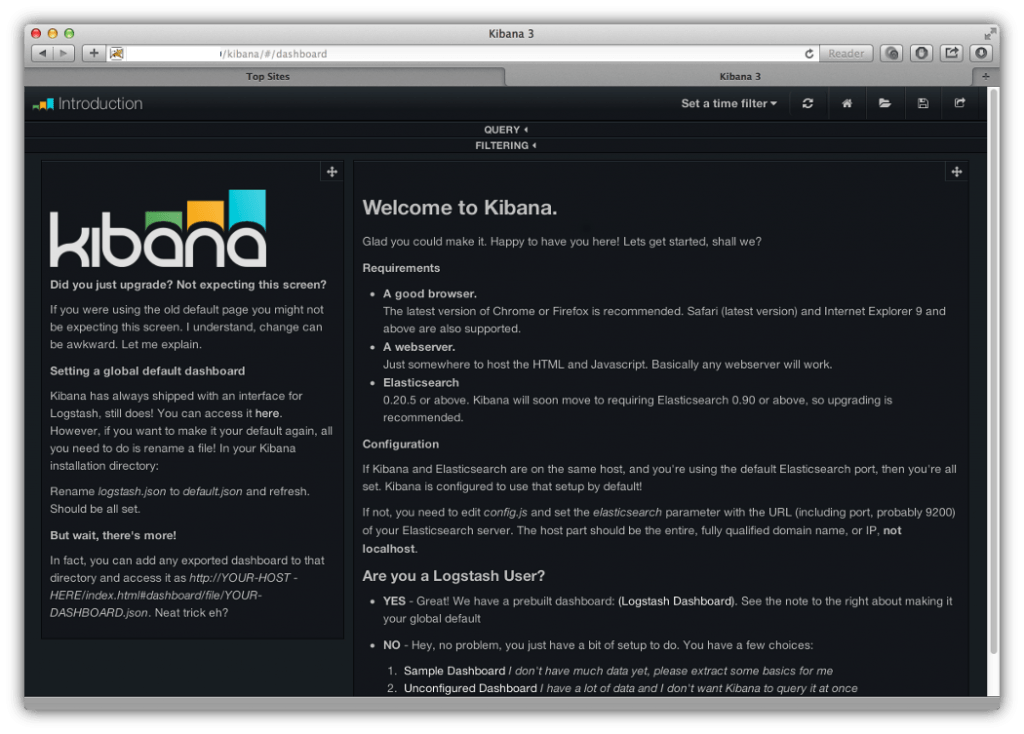Click the browser share icon
1024x734 pixels.
(951, 53)
